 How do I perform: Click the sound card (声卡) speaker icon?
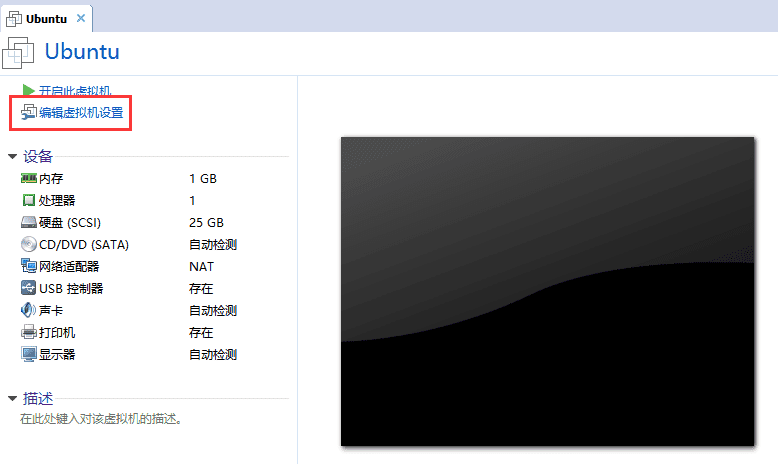point(28,310)
